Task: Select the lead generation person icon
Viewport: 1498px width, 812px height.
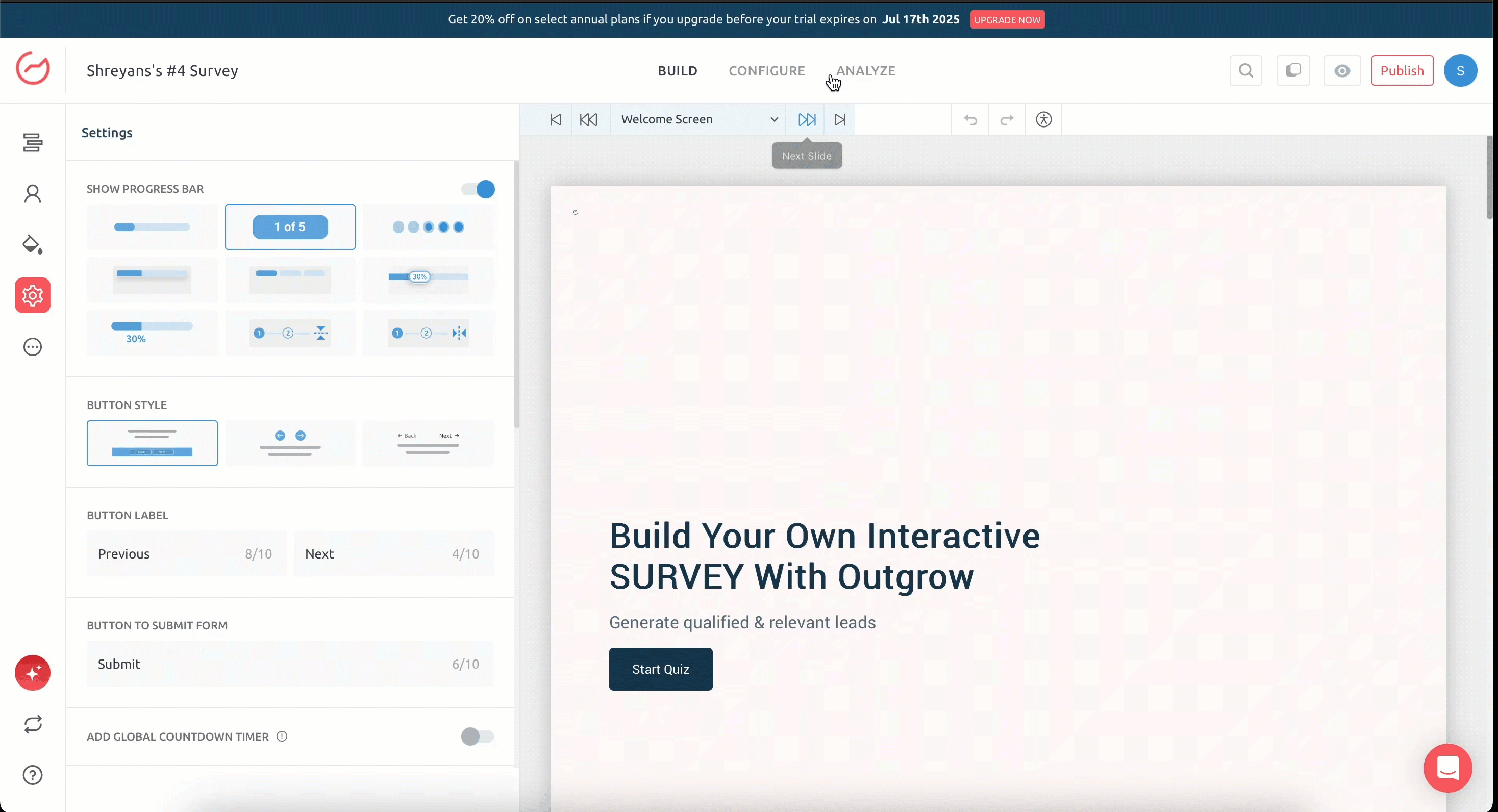Action: tap(33, 193)
